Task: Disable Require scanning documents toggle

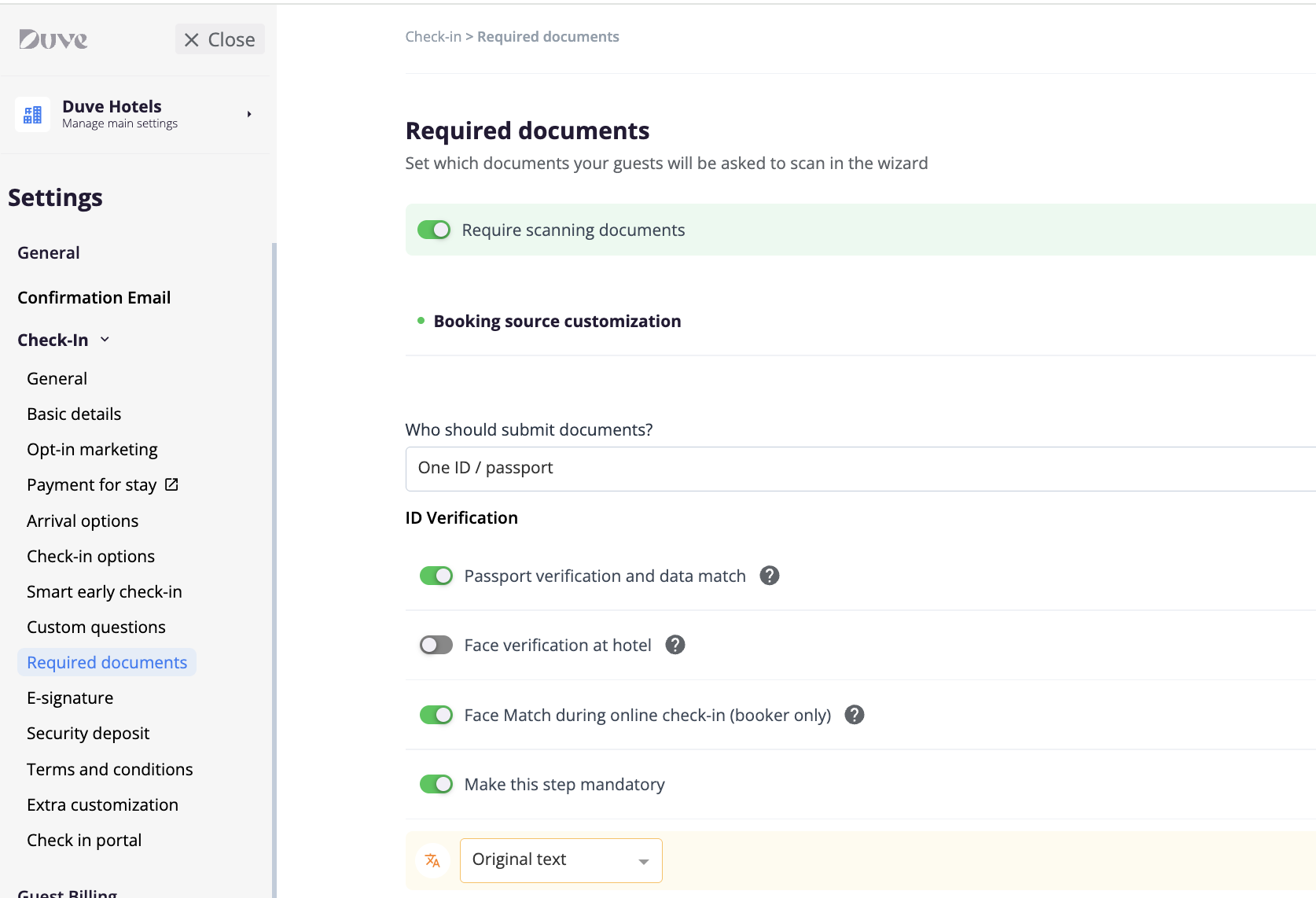Action: tap(434, 230)
